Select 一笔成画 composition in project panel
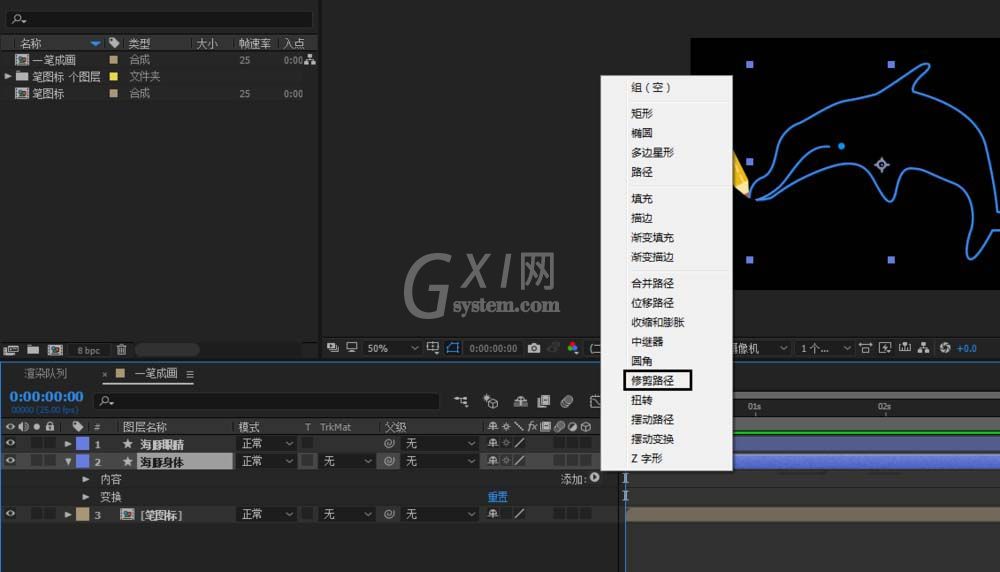 click(54, 60)
